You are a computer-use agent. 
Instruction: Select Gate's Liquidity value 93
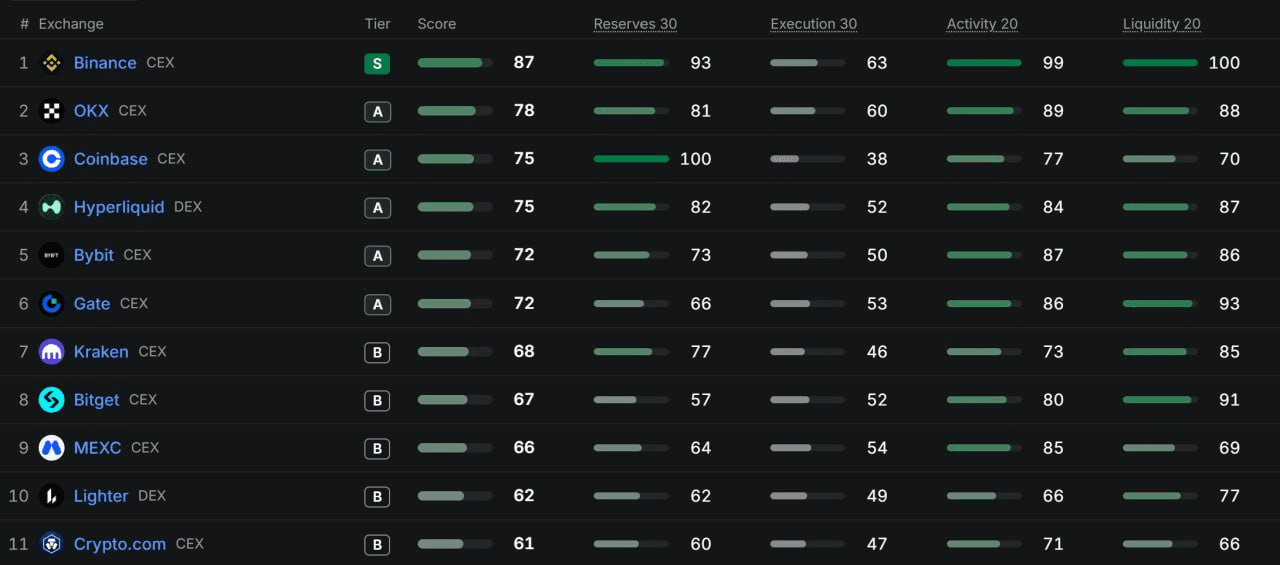point(1229,303)
